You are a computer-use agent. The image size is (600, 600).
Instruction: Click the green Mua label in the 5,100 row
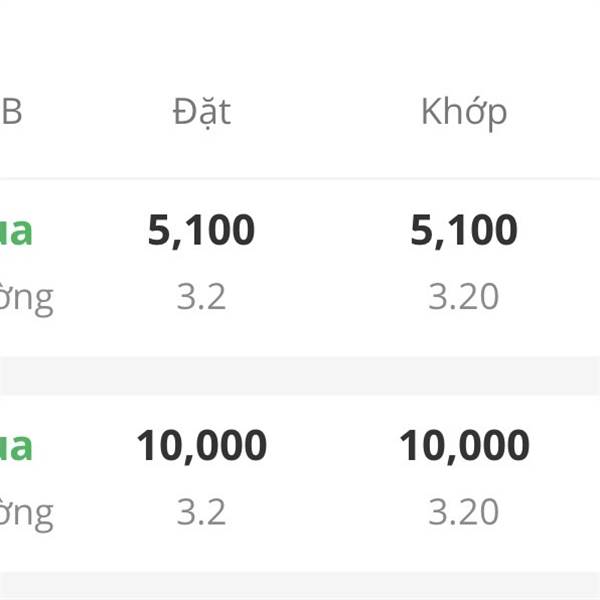pyautogui.click(x=17, y=232)
